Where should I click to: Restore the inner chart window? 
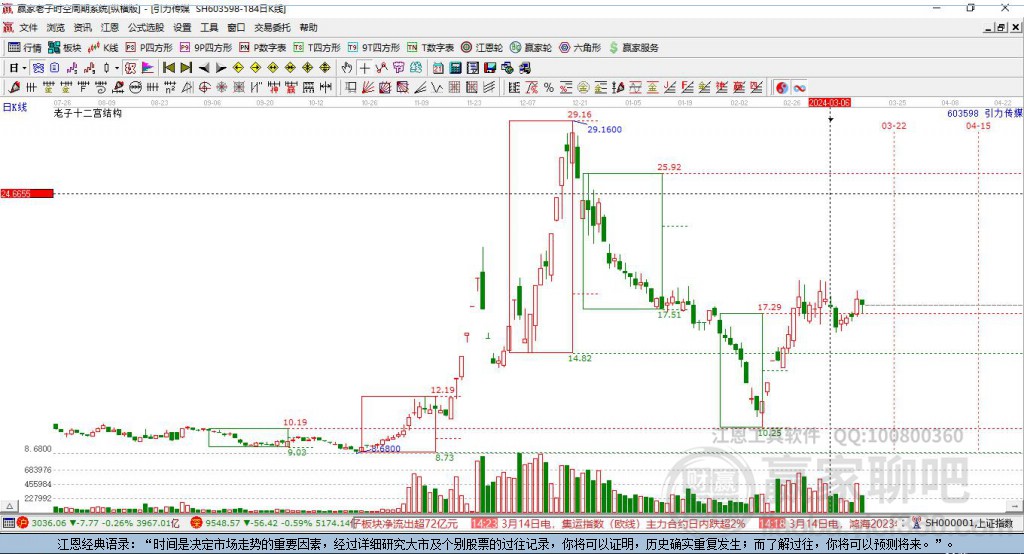[x=1001, y=27]
